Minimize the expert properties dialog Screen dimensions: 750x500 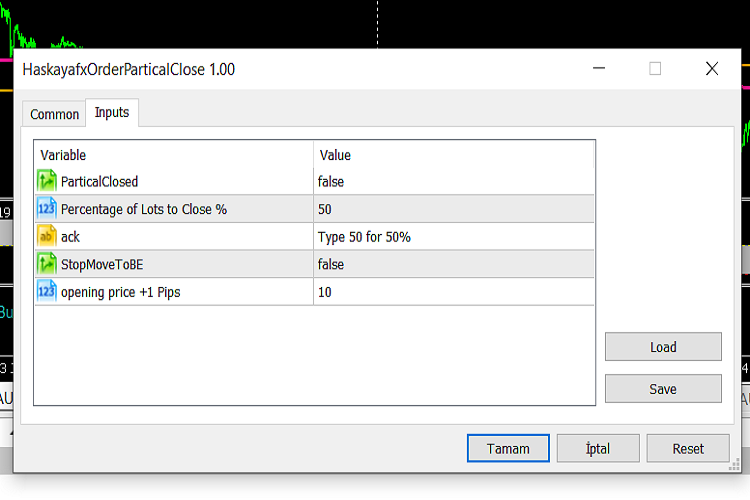(x=599, y=68)
